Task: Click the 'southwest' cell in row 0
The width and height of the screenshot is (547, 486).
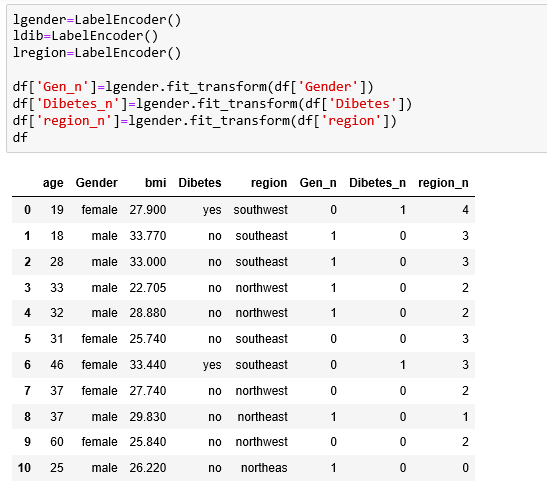Action: 261,210
